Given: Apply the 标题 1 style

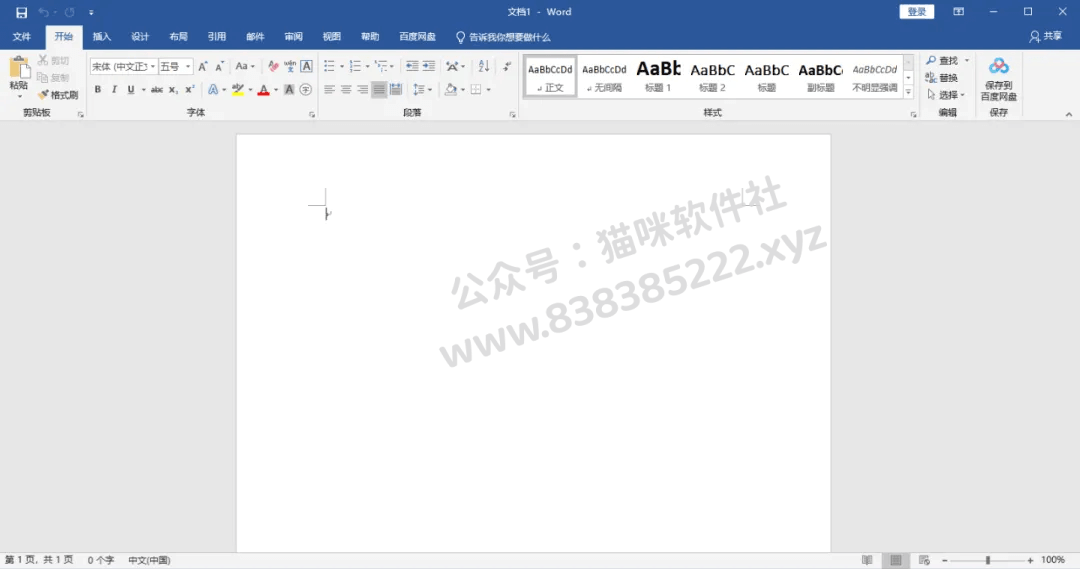Looking at the screenshot, I should [658, 76].
